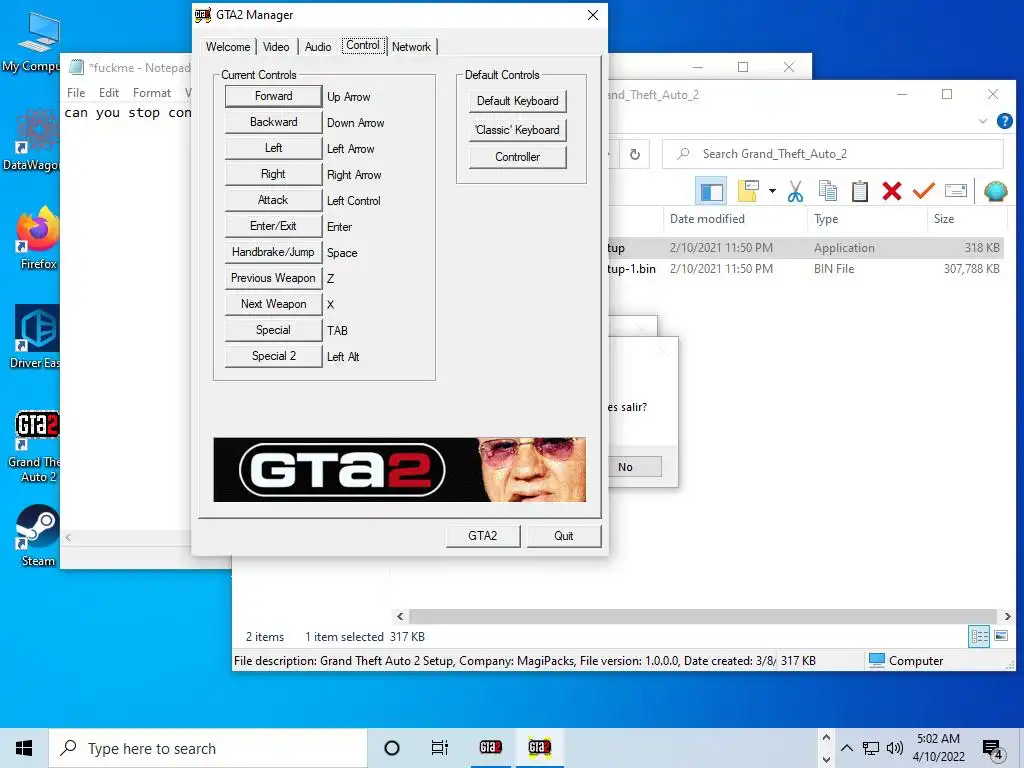Click the Properties card icon in Explorer toolbar
The image size is (1024, 768).
[x=955, y=191]
